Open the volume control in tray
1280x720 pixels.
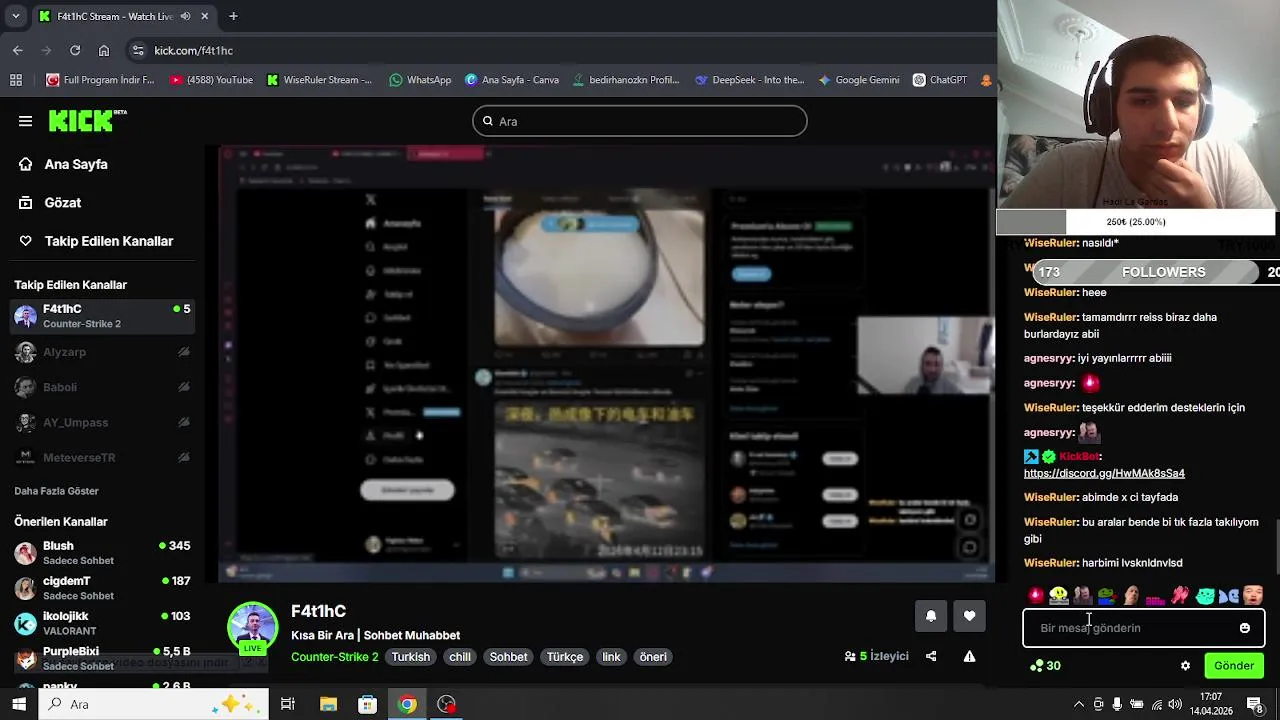[x=1173, y=704]
